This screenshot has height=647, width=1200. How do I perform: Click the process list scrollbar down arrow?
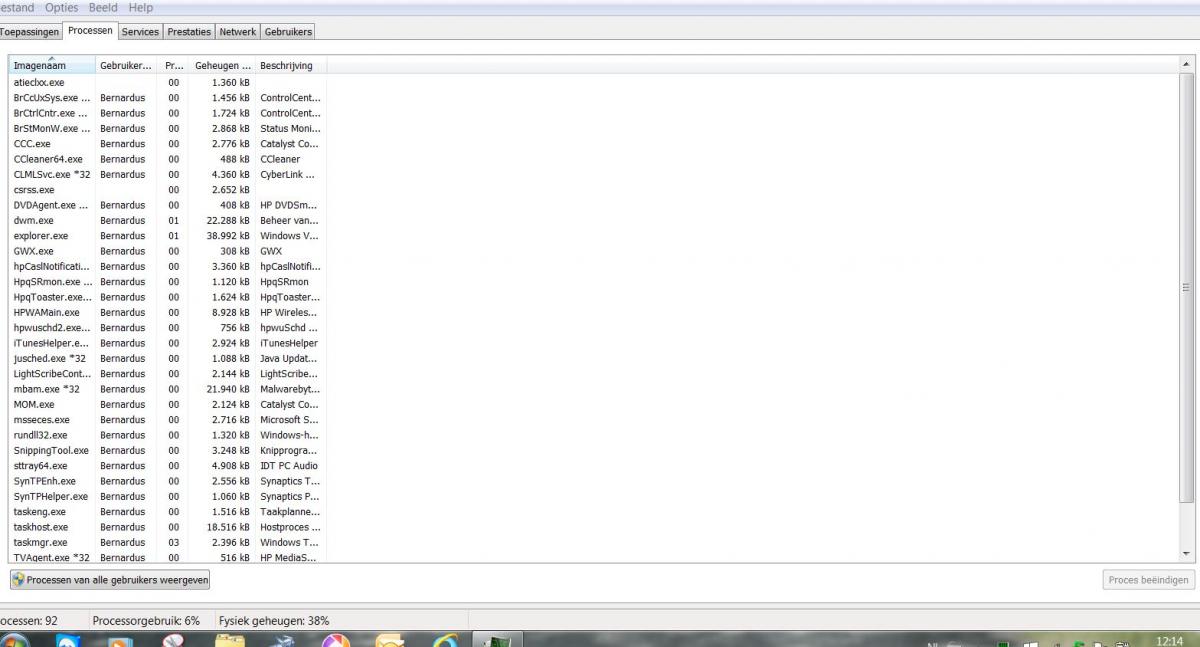click(x=1187, y=553)
